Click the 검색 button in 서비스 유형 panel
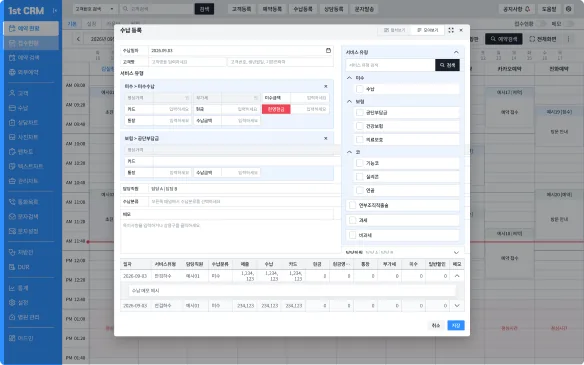 (x=447, y=65)
